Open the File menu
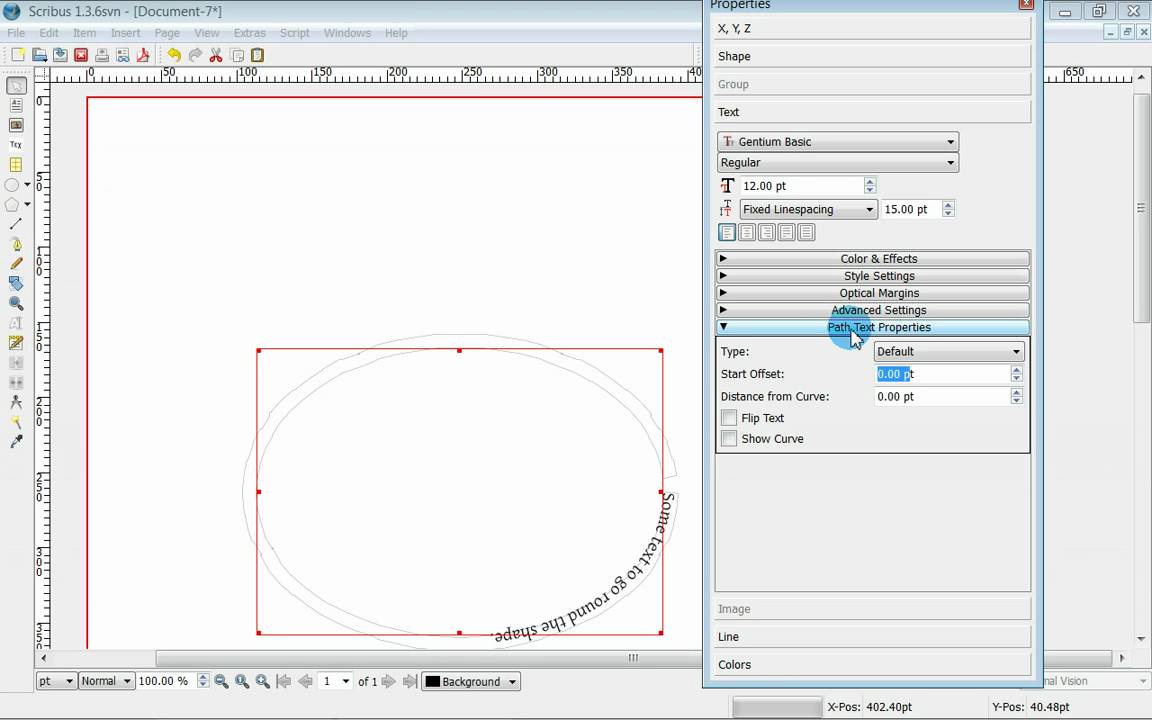The height and width of the screenshot is (720, 1152). pos(16,33)
